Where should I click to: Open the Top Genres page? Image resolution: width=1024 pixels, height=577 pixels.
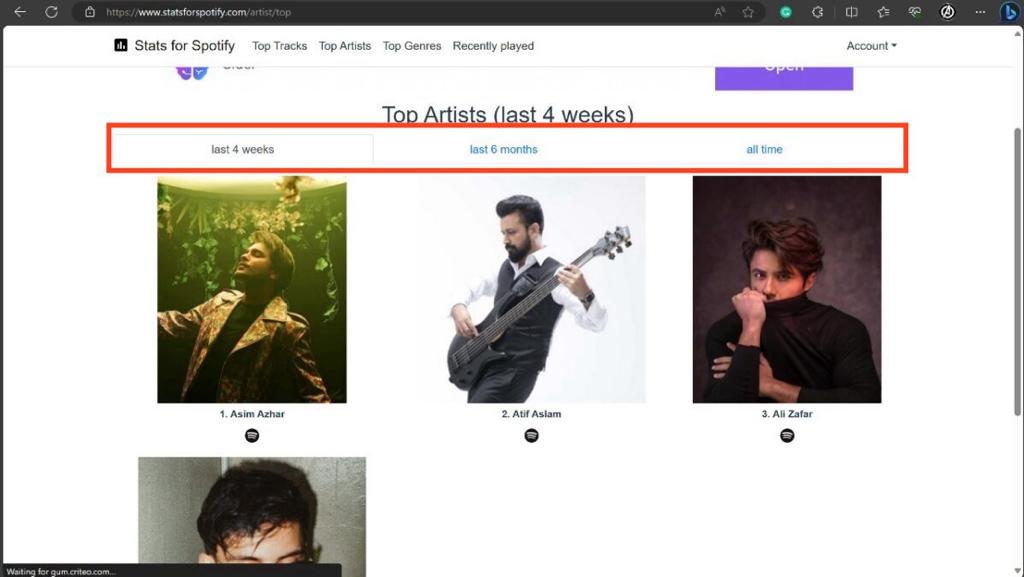412,46
